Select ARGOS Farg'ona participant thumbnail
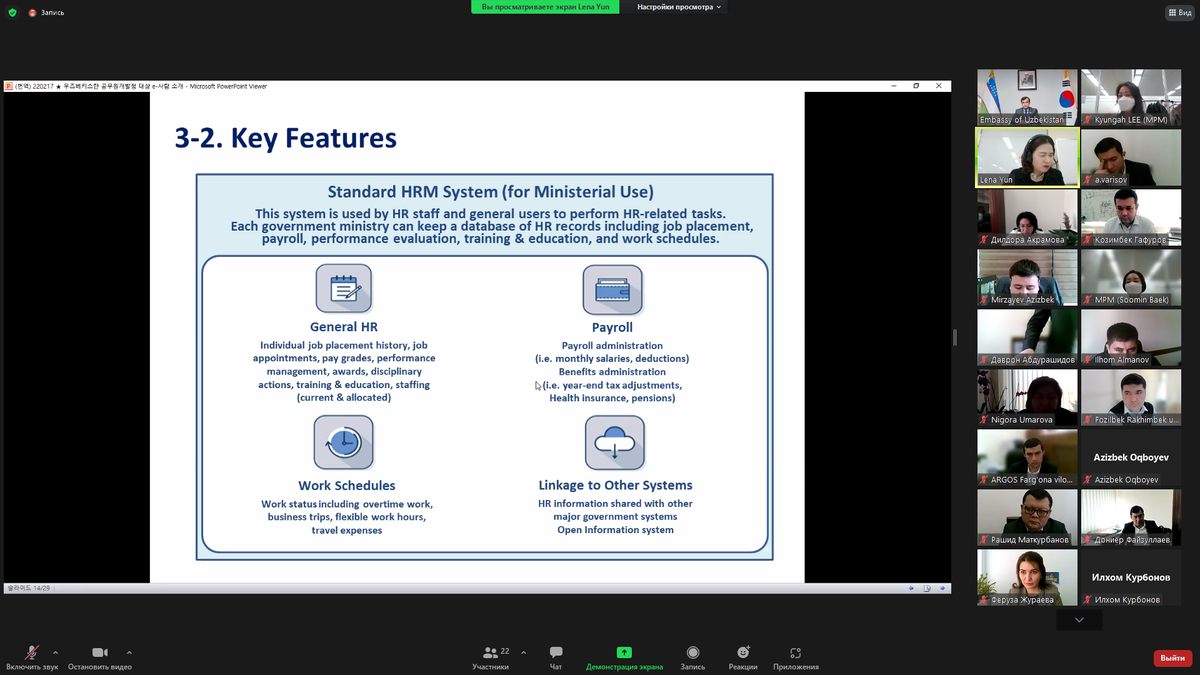 [x=1026, y=457]
